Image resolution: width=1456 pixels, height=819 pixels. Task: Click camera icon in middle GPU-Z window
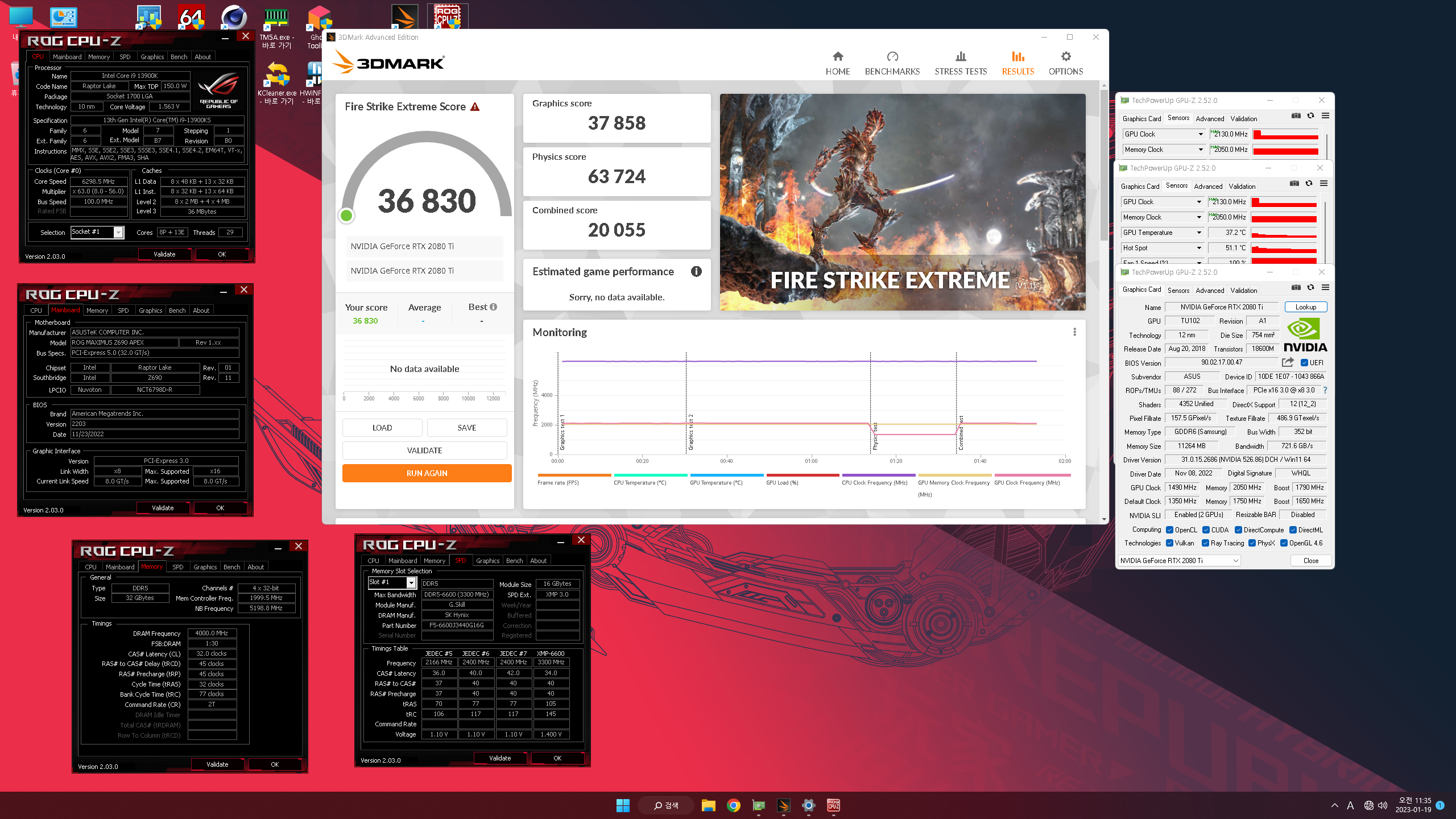click(1294, 184)
